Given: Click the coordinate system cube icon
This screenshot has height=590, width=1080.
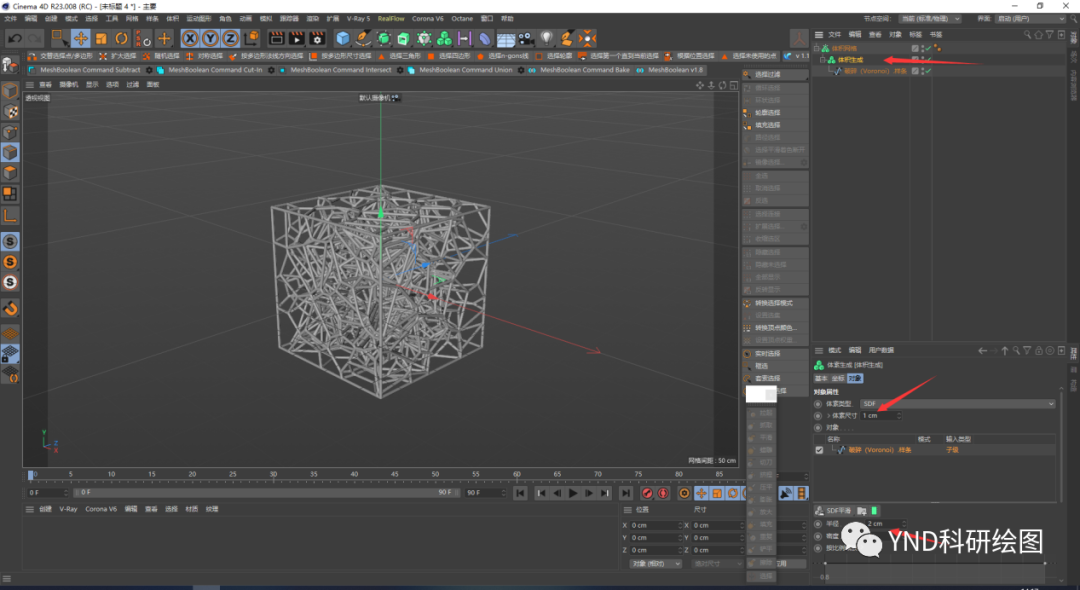Looking at the screenshot, I should coord(251,38).
